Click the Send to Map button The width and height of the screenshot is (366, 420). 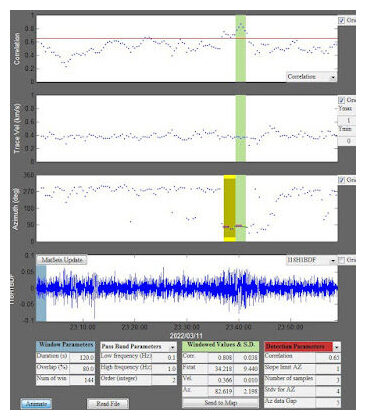pos(220,403)
